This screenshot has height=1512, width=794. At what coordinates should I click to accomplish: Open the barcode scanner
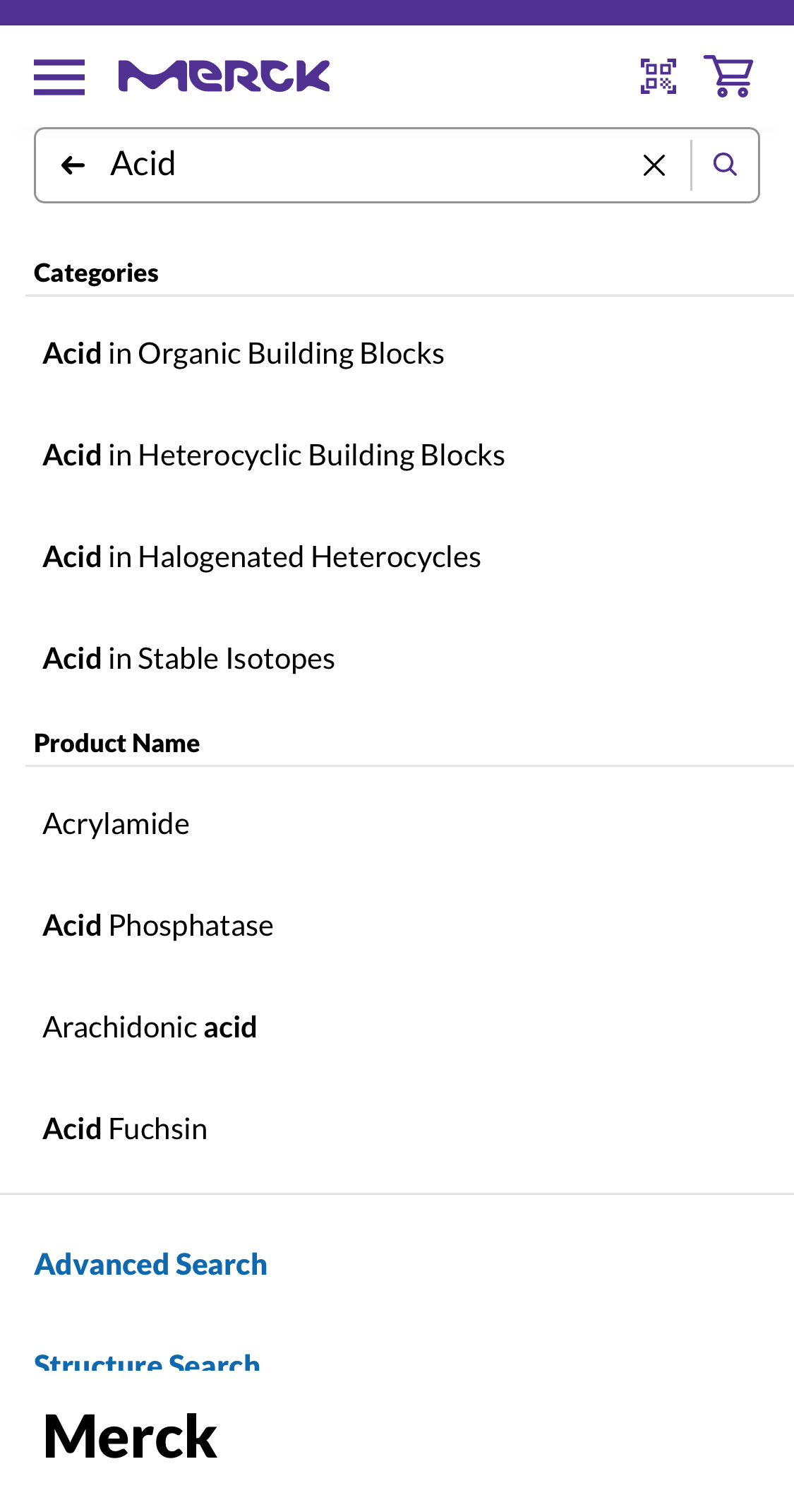(x=656, y=76)
